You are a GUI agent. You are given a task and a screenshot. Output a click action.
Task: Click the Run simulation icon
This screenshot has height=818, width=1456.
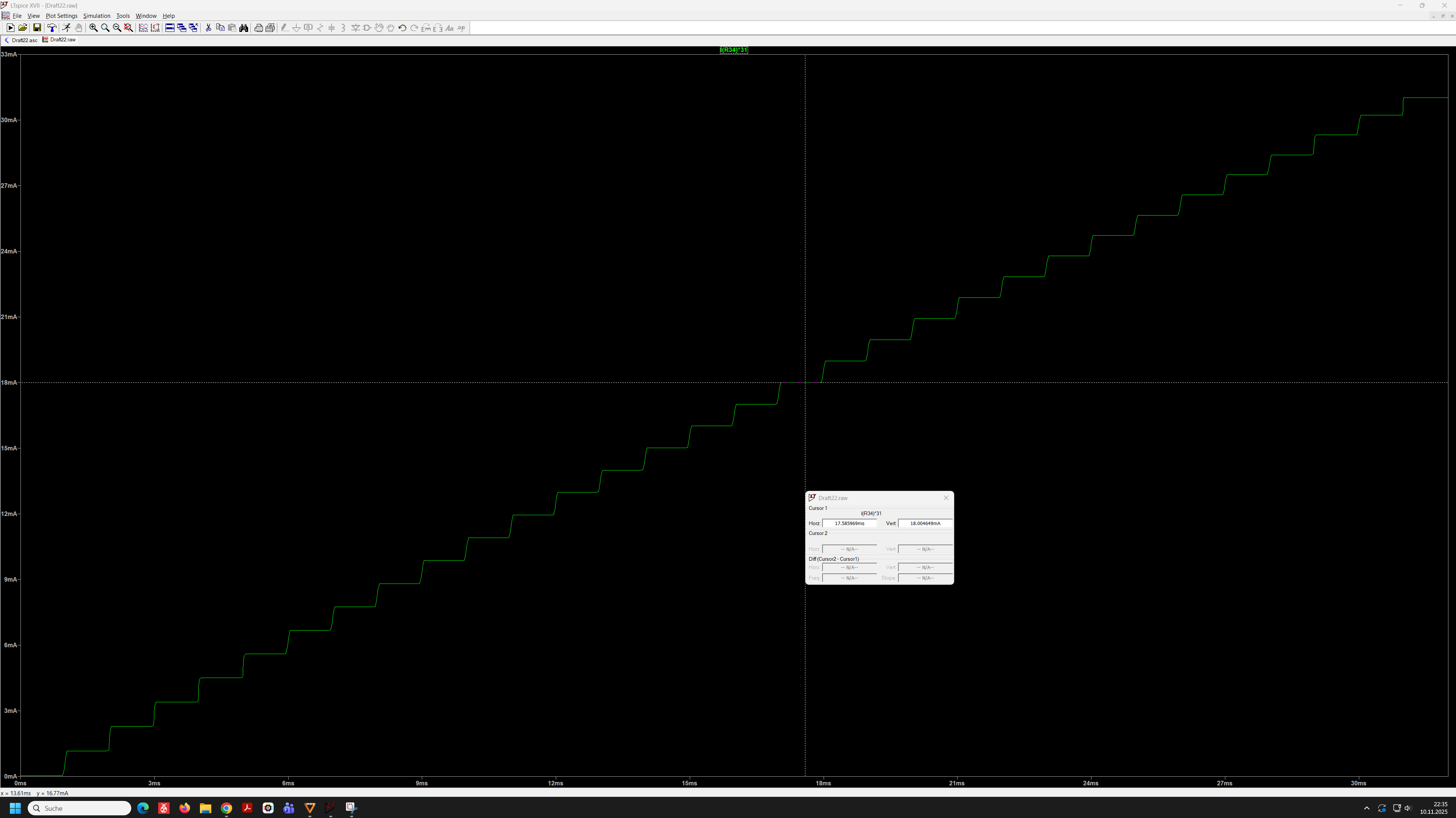coord(10,28)
